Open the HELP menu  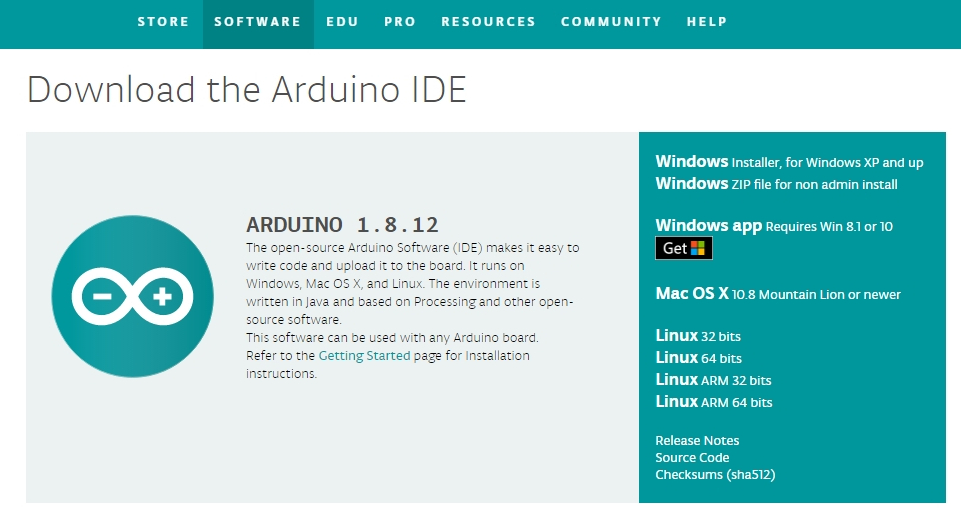707,22
